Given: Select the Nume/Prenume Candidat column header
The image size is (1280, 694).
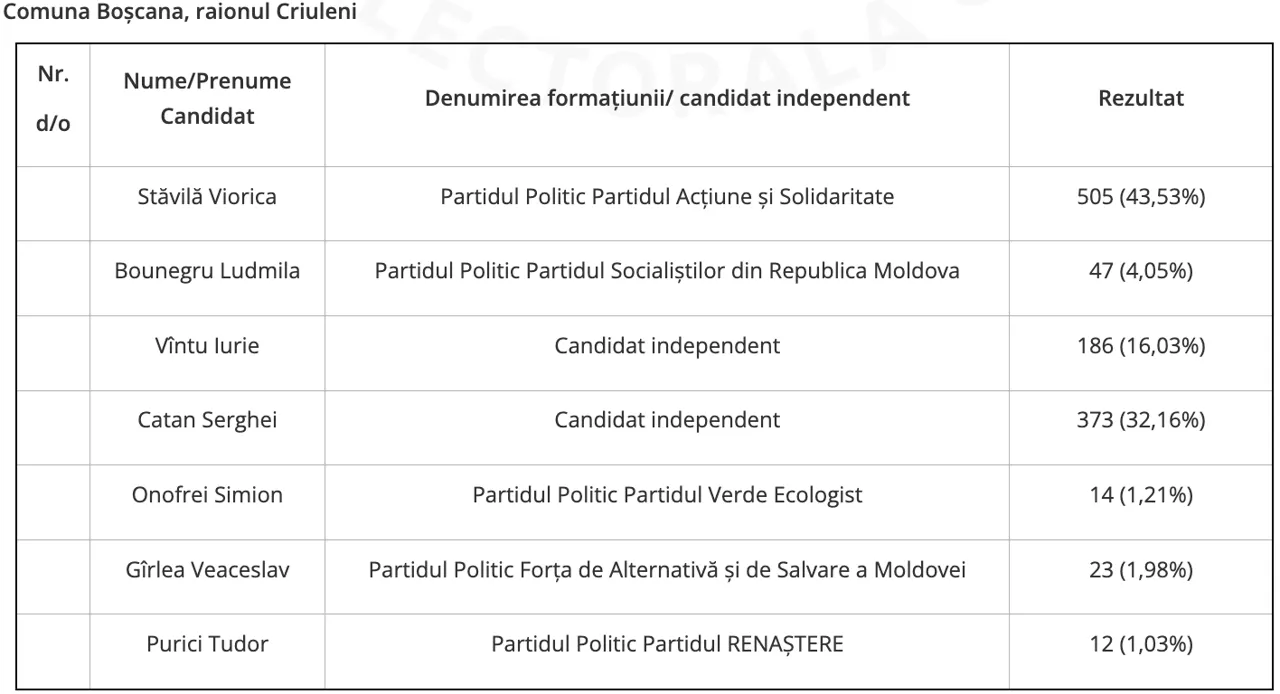Looking at the screenshot, I should point(207,98).
